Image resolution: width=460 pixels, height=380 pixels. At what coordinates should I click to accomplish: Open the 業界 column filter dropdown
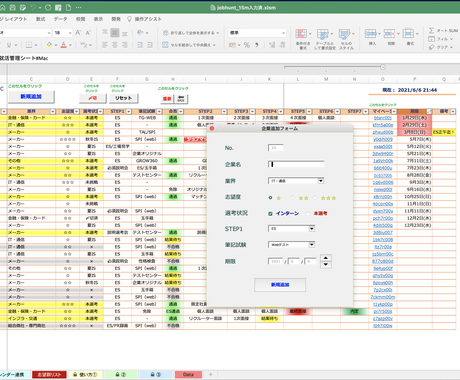coord(52,111)
